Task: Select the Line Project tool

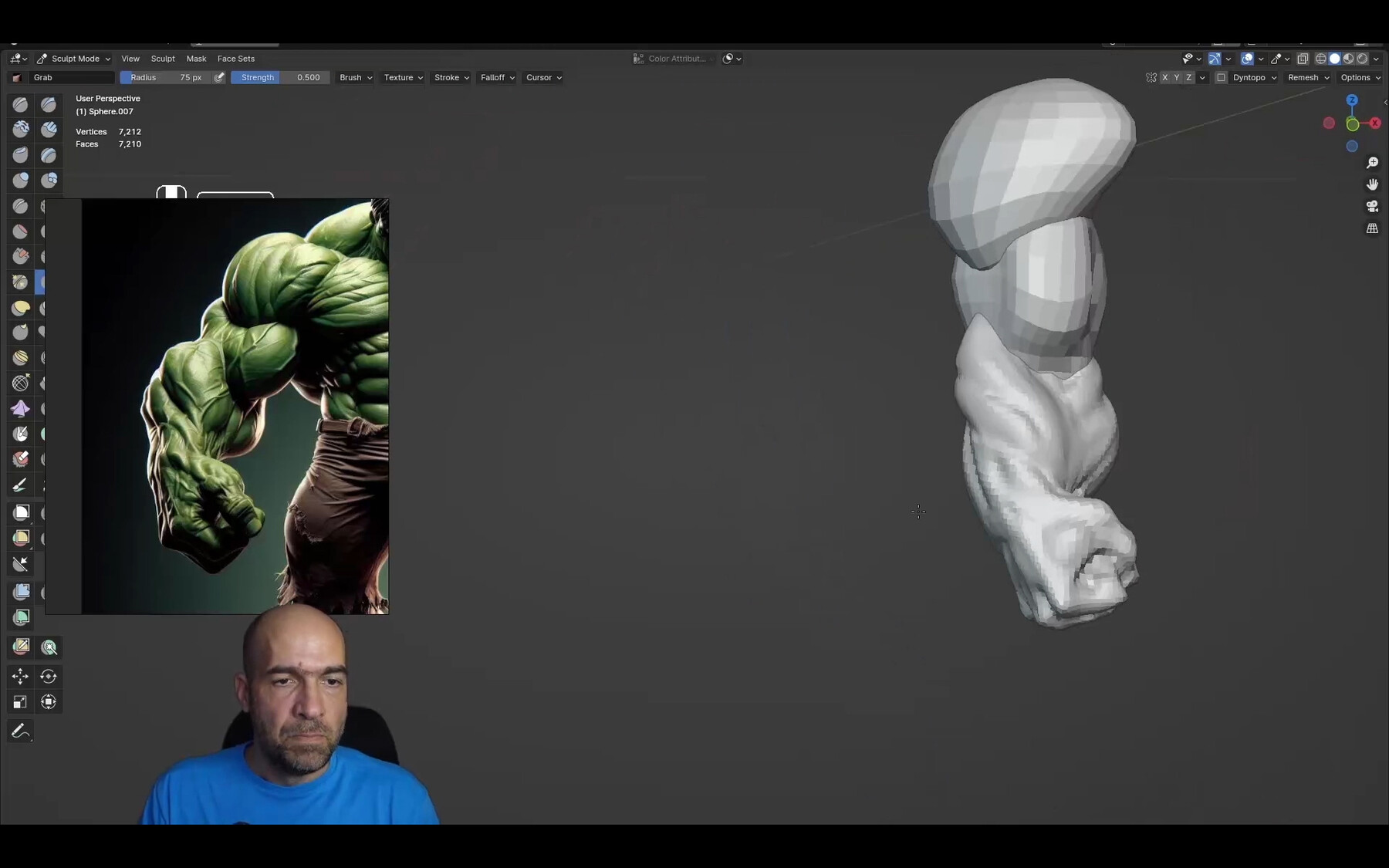Action: click(x=21, y=564)
